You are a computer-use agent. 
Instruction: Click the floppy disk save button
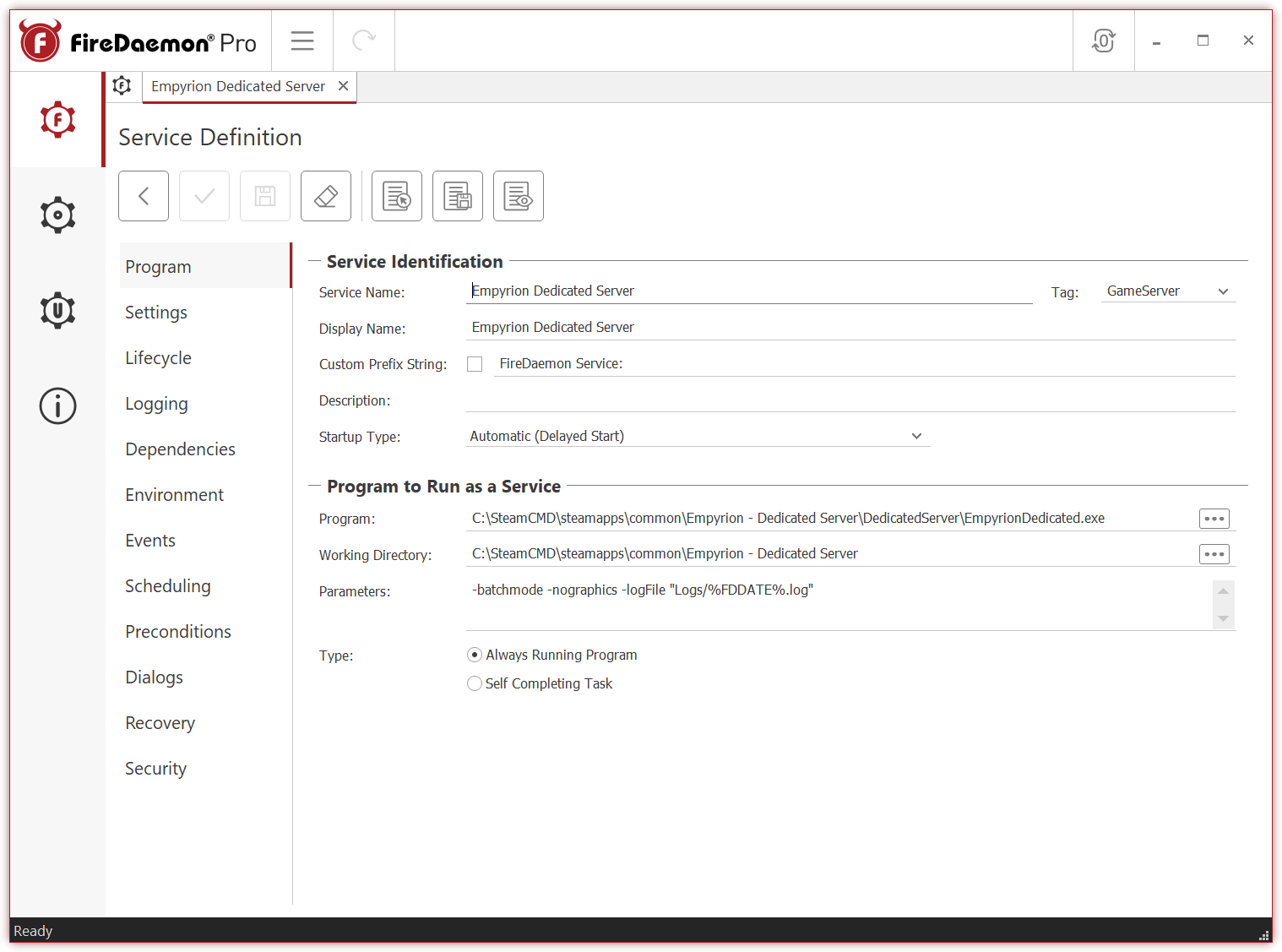[x=265, y=196]
